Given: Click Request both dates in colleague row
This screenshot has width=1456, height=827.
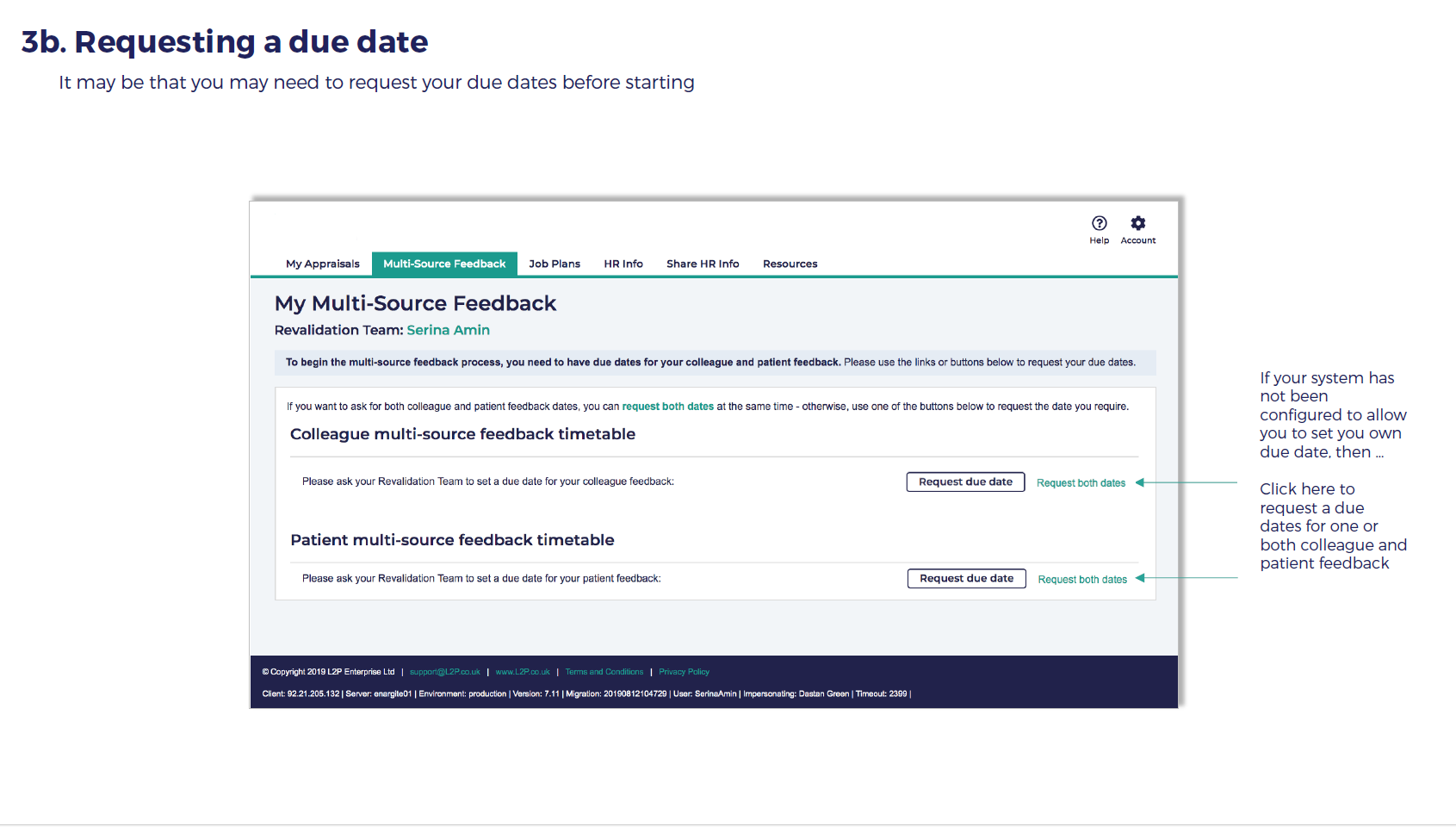Looking at the screenshot, I should pos(1081,483).
